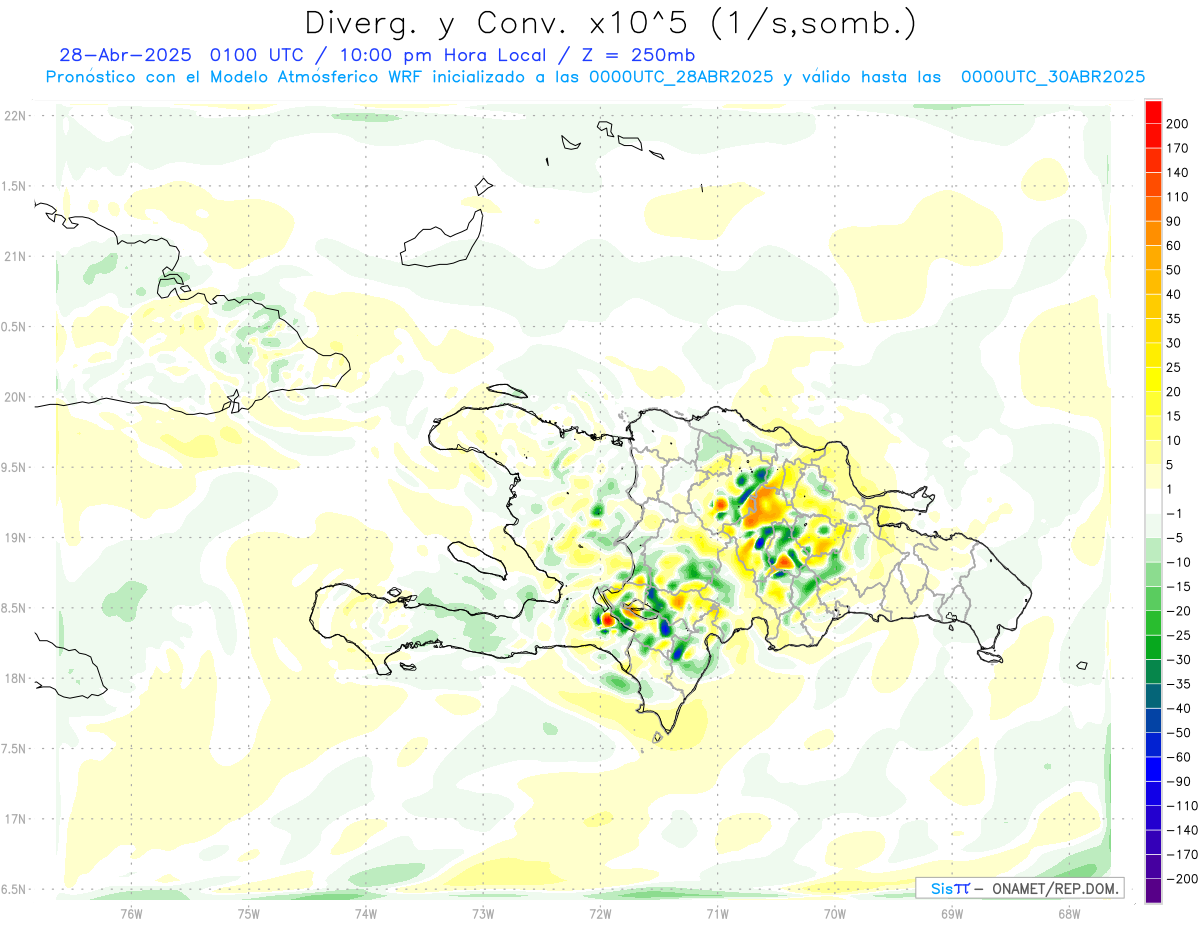
Task: Click the 72W longitude label
Action: 600,913
